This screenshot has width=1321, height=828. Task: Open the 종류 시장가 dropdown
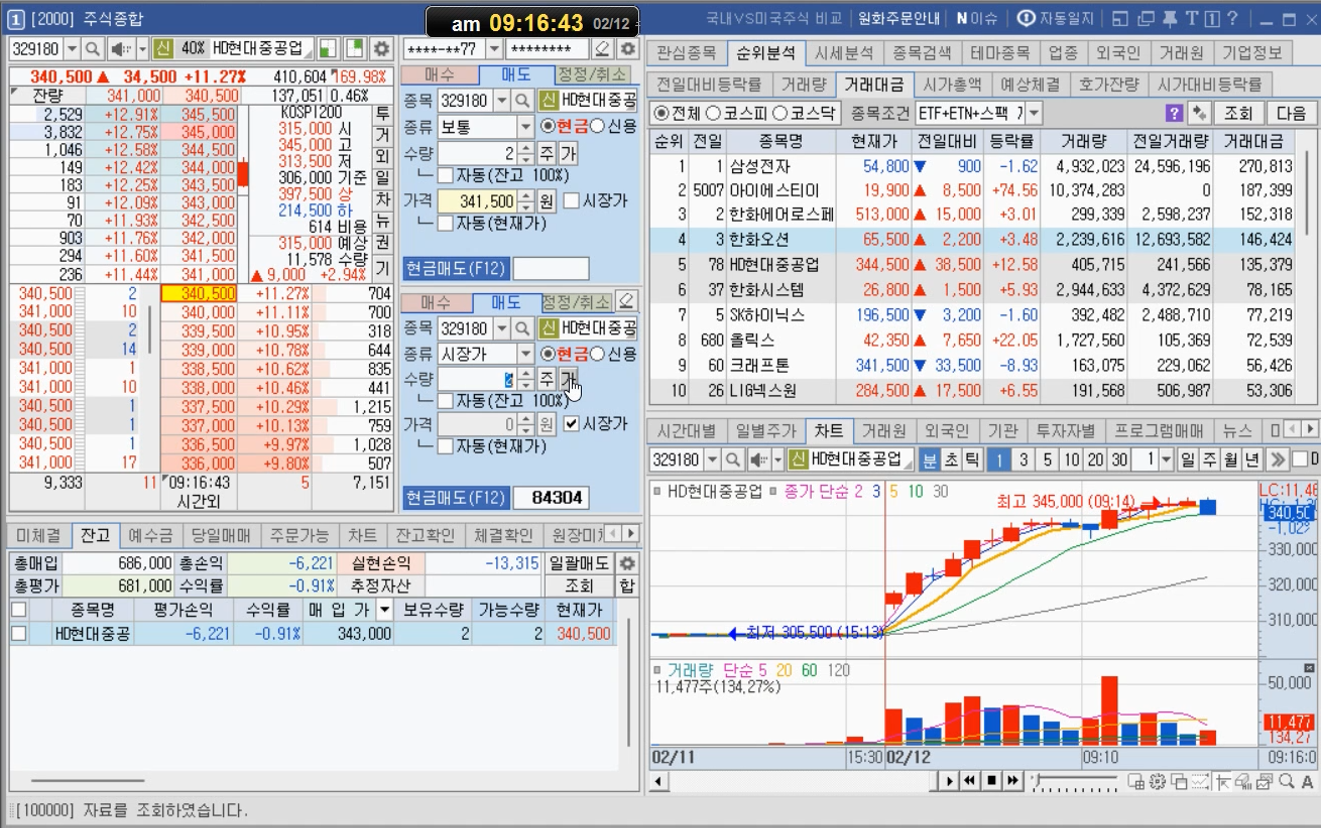click(526, 353)
